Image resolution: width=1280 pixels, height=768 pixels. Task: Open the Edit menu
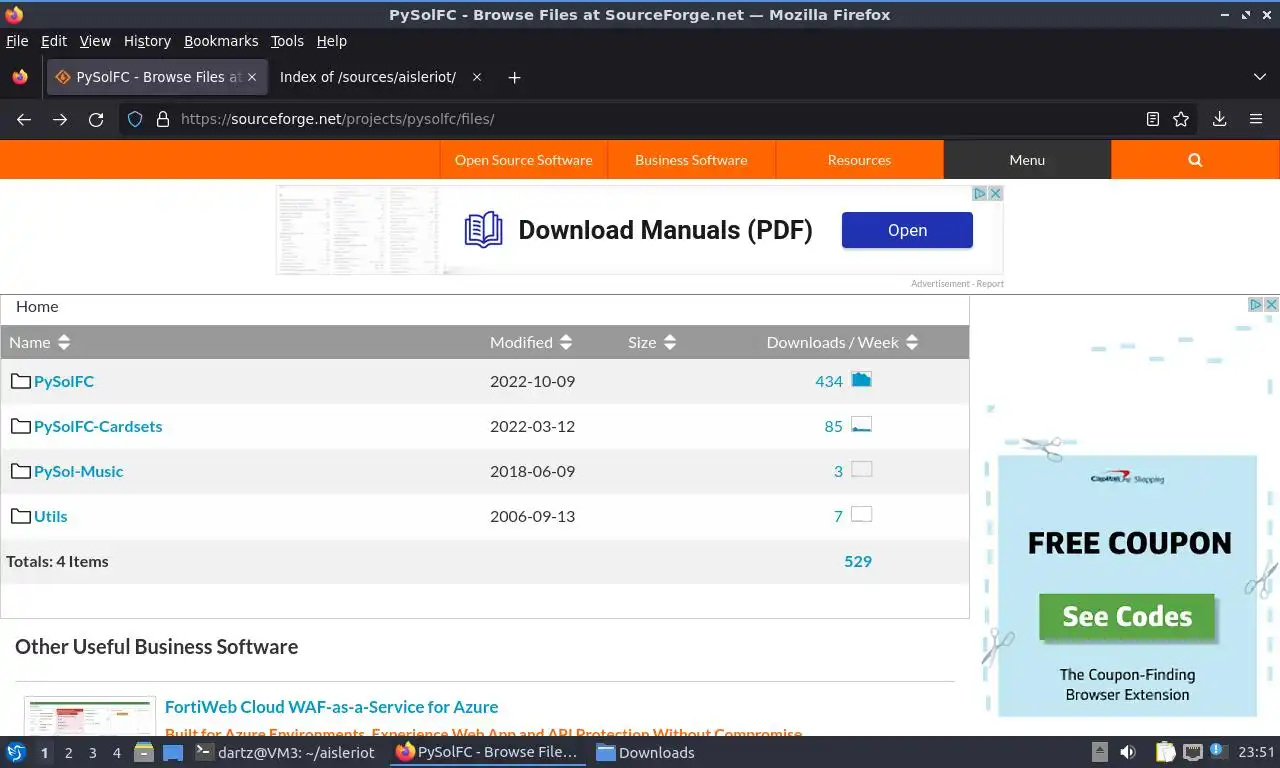point(54,41)
